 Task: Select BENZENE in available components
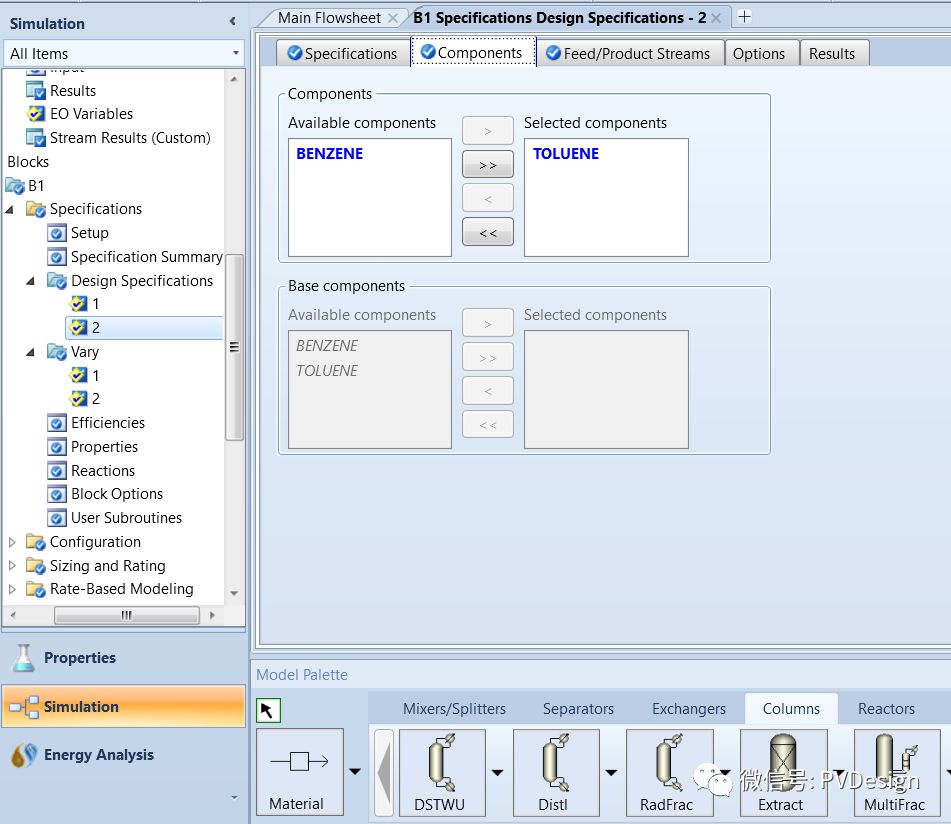pyautogui.click(x=329, y=153)
